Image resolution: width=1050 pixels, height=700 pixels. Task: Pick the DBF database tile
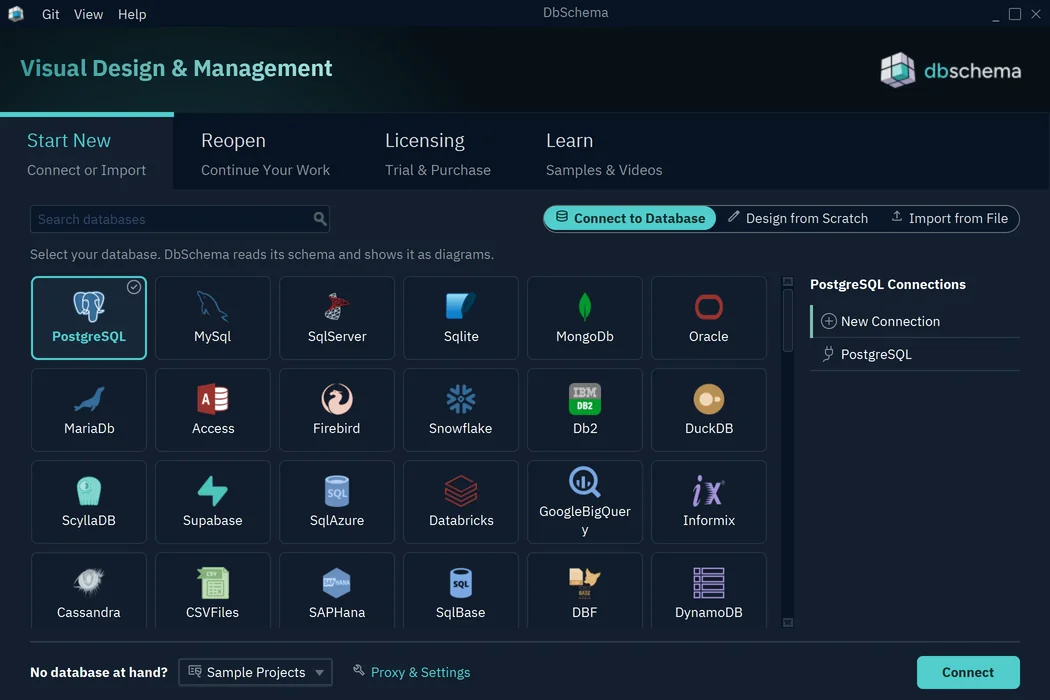pyautogui.click(x=585, y=590)
